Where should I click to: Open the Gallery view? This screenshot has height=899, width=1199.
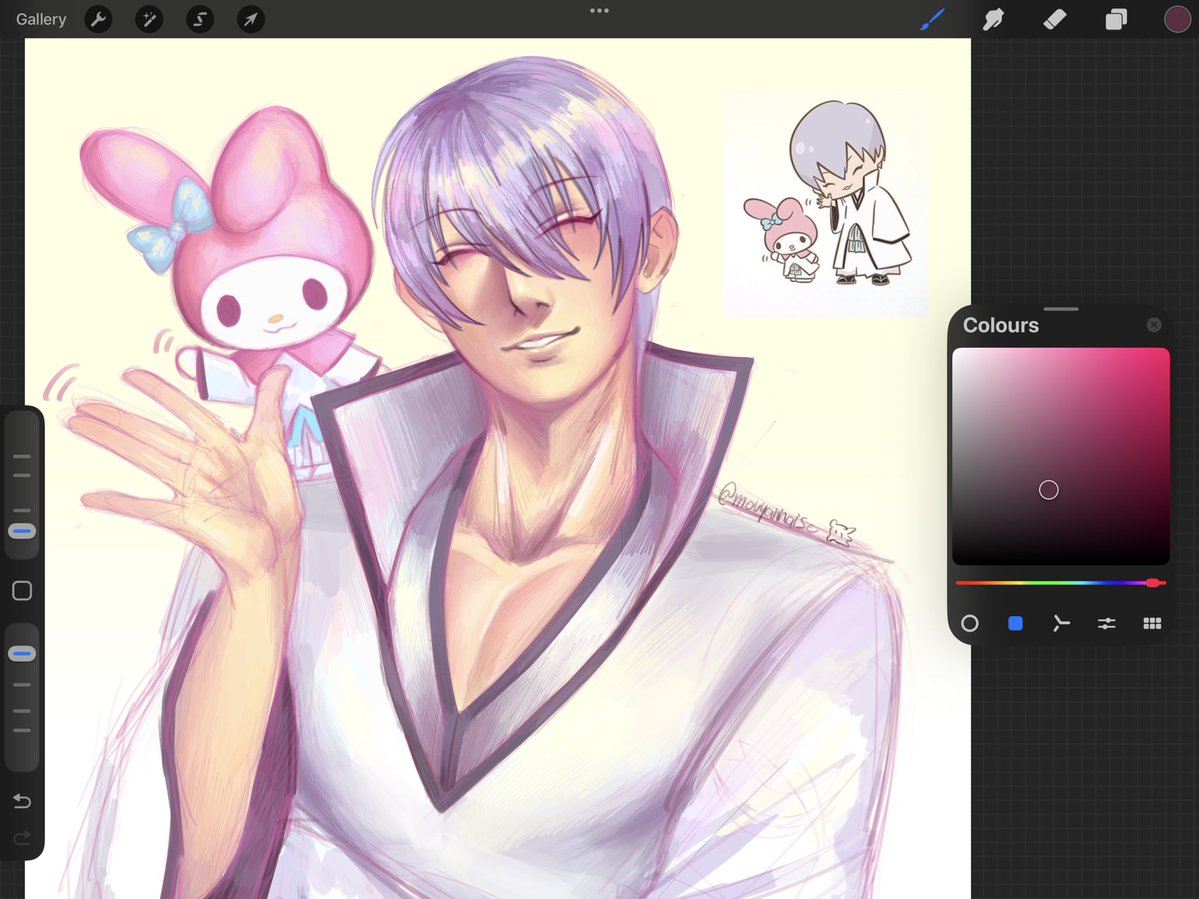click(41, 19)
